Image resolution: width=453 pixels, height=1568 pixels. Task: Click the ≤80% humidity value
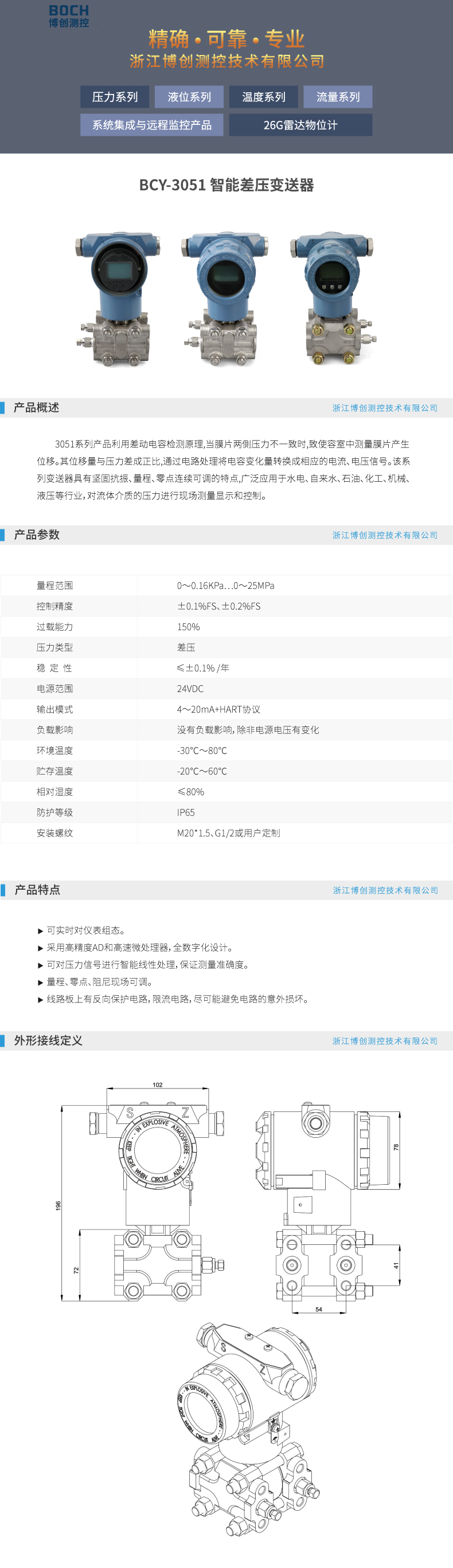pos(190,792)
